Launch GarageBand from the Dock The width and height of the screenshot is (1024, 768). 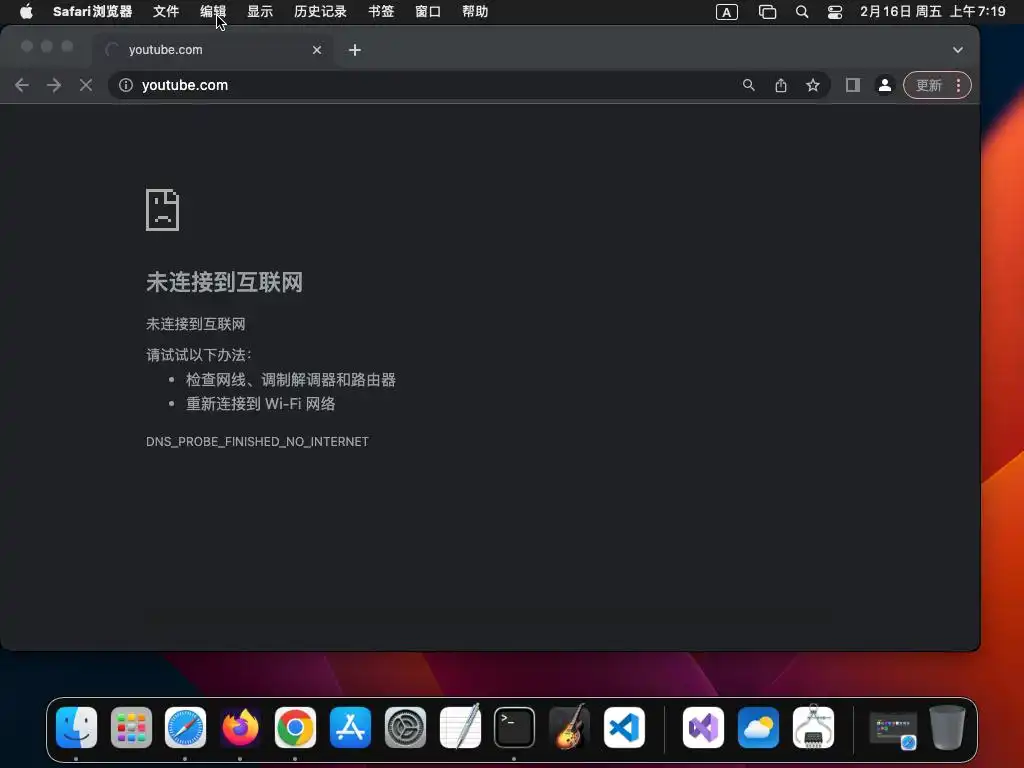point(569,726)
